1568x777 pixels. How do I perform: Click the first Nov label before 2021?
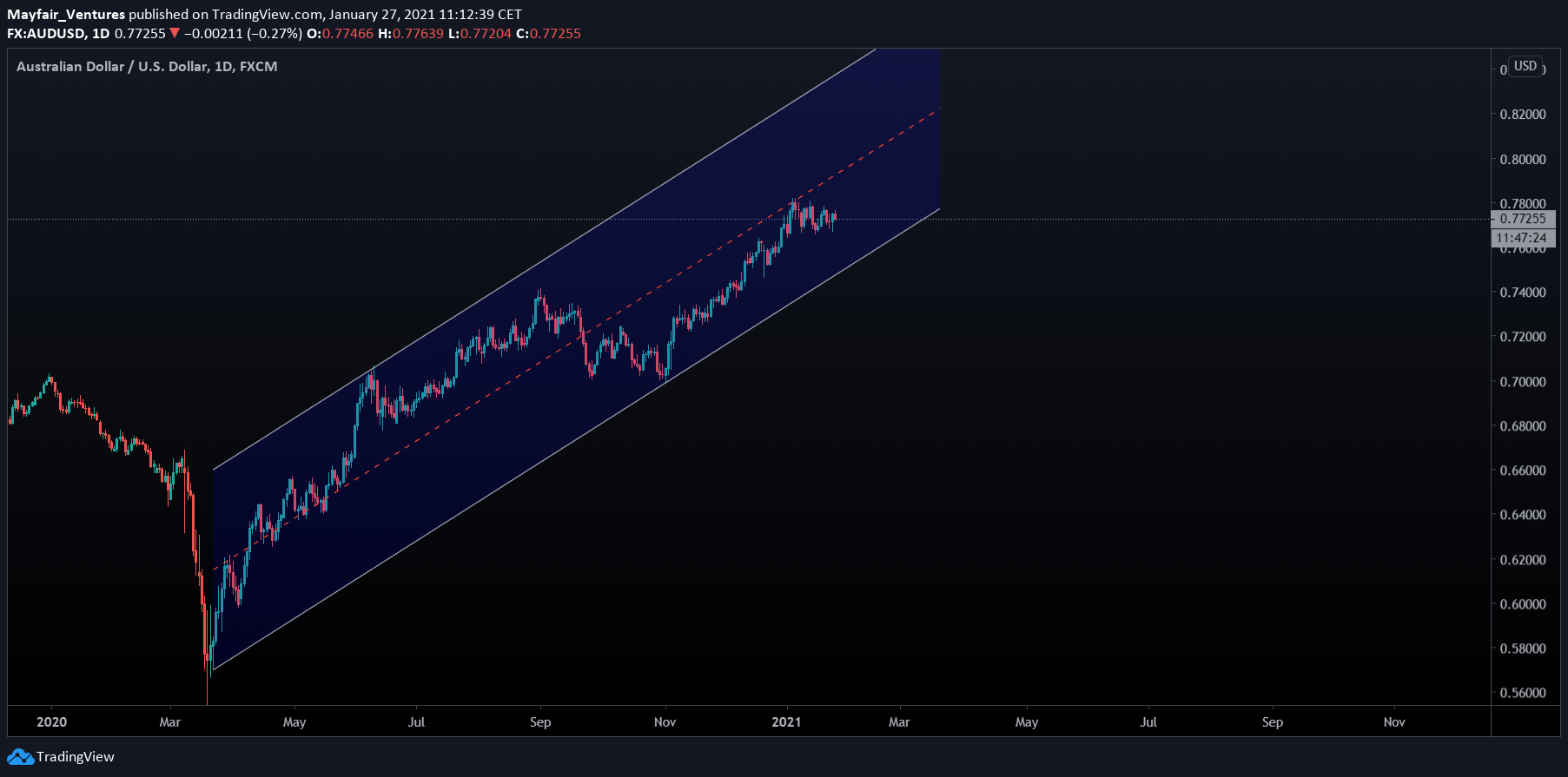pyautogui.click(x=665, y=722)
